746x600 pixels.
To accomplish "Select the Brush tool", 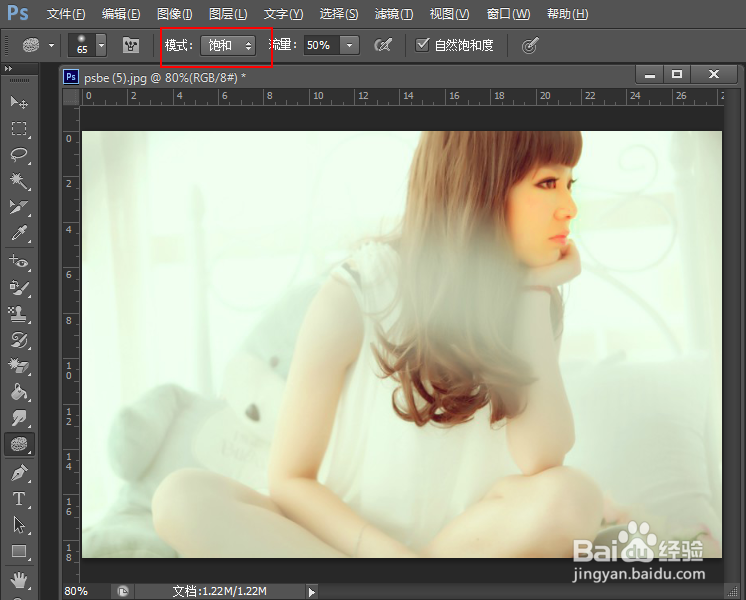I will click(x=19, y=287).
